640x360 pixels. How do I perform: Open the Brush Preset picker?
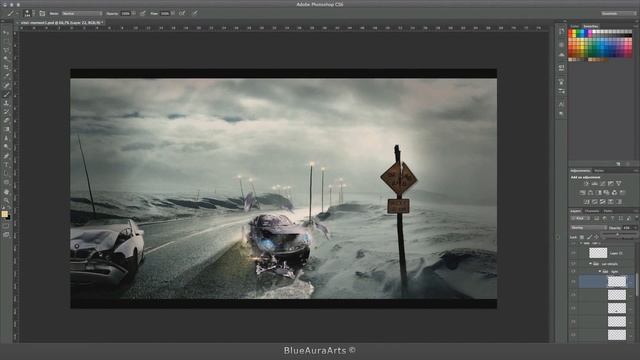[28, 13]
